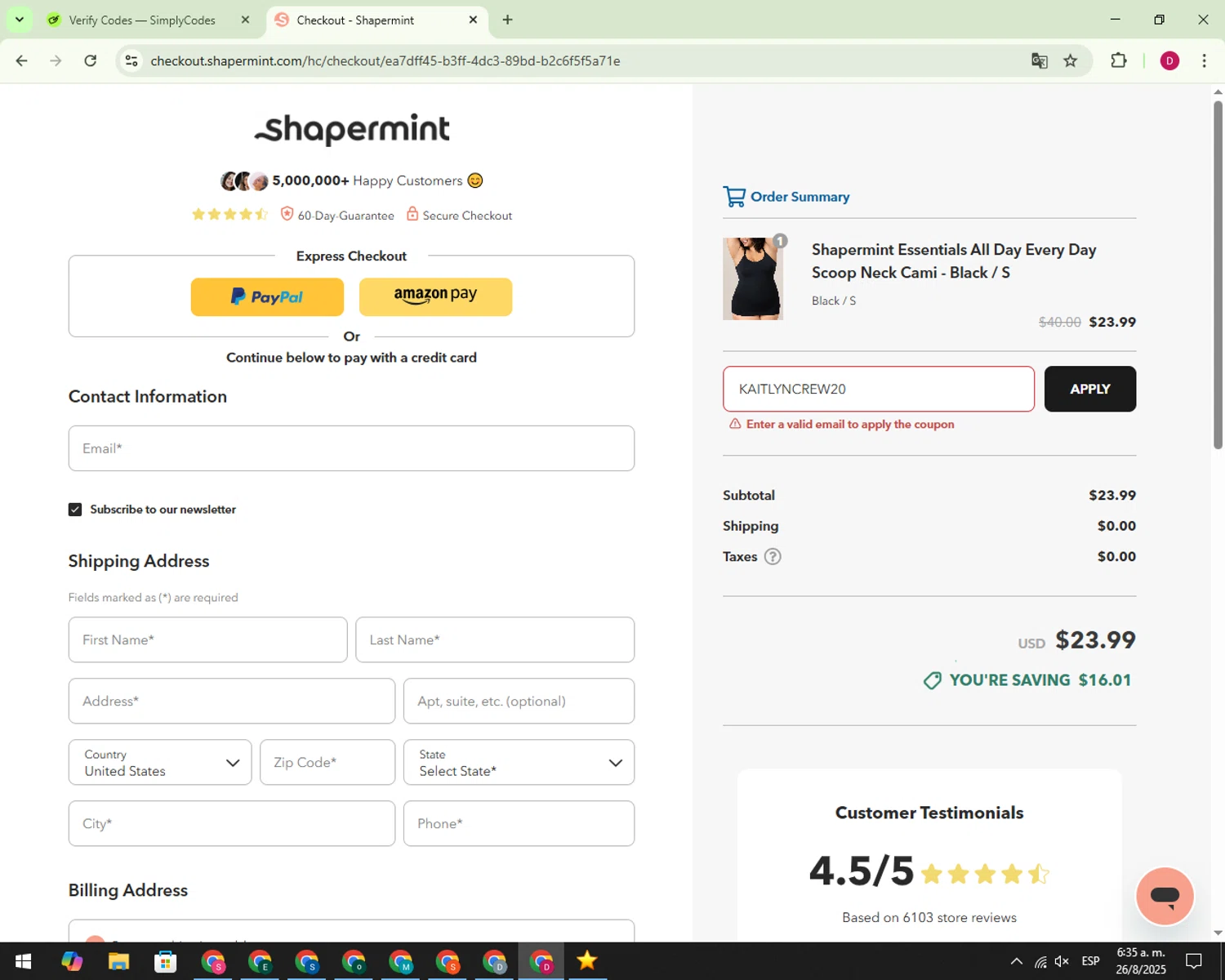Viewport: 1225px width, 980px height.
Task: Open the Chrome profile D avatar
Action: [1169, 60]
